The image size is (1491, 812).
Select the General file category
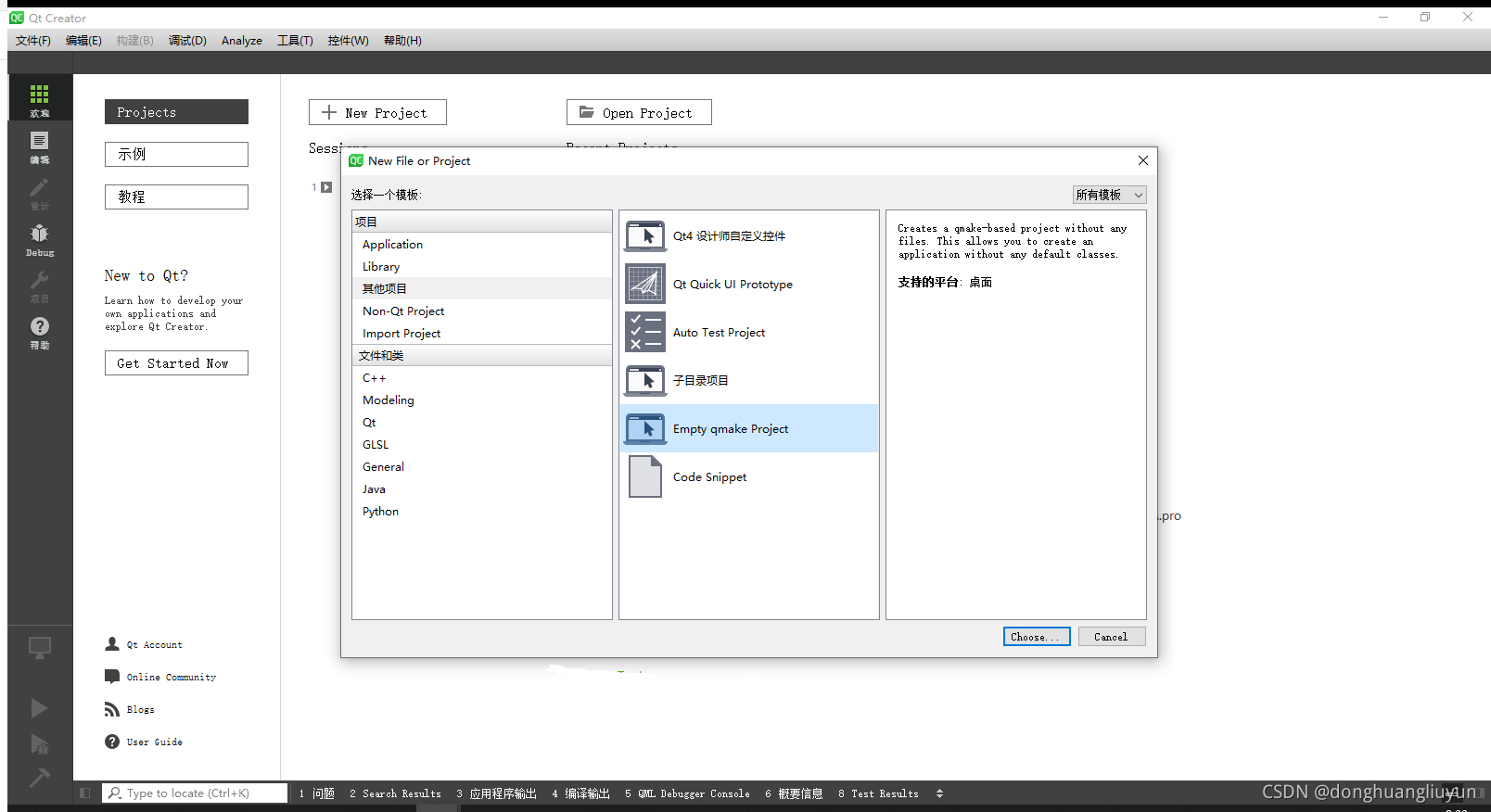pos(482,467)
